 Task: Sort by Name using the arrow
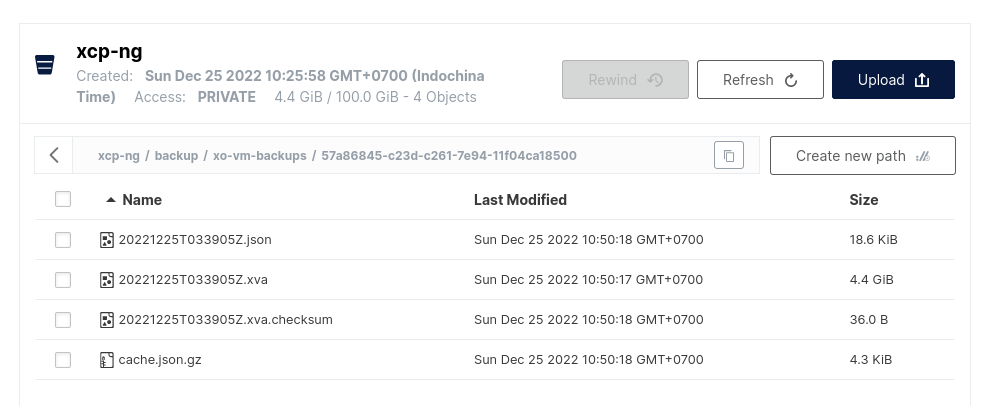tap(110, 200)
